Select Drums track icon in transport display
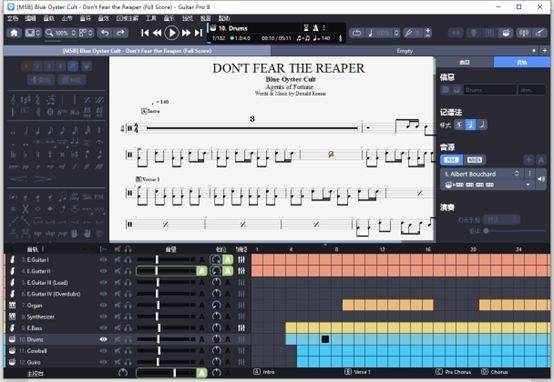The width and height of the screenshot is (554, 382). tap(213, 28)
